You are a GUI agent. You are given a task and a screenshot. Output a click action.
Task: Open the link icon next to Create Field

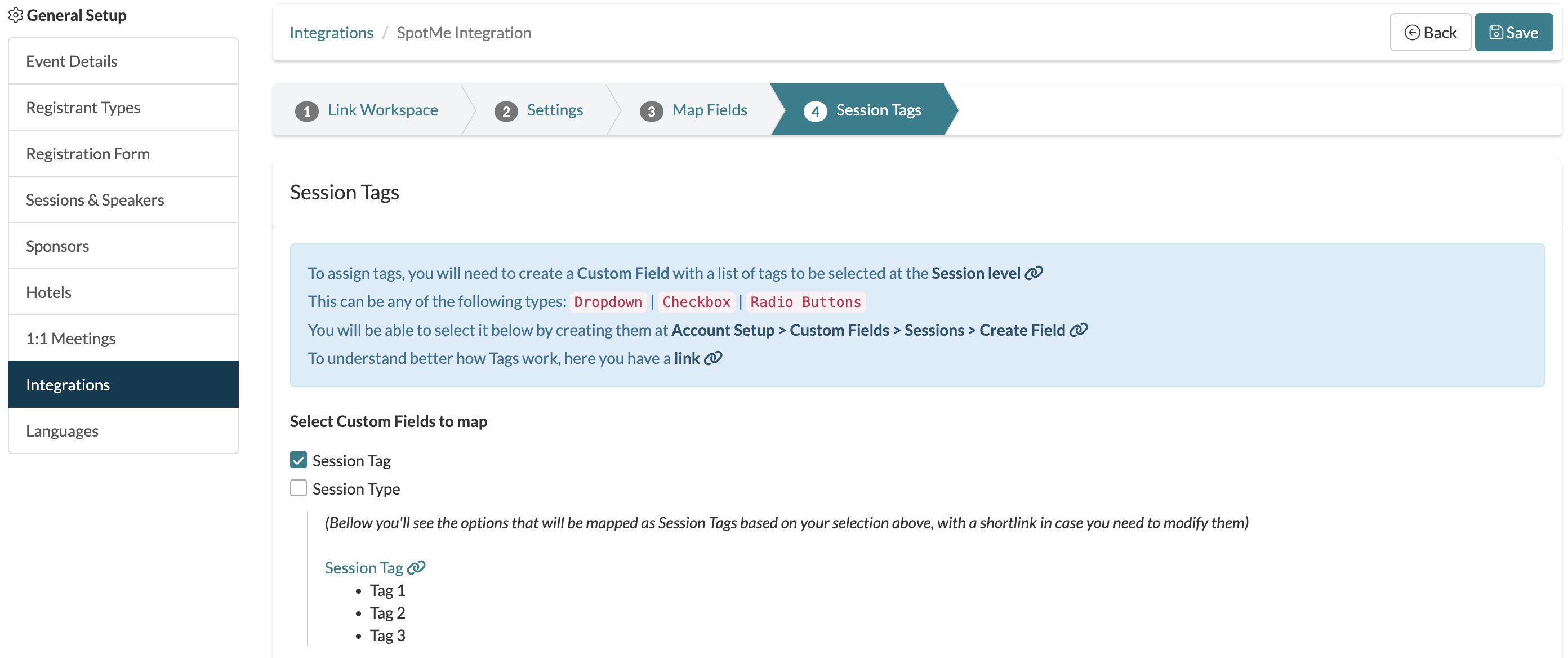point(1079,330)
